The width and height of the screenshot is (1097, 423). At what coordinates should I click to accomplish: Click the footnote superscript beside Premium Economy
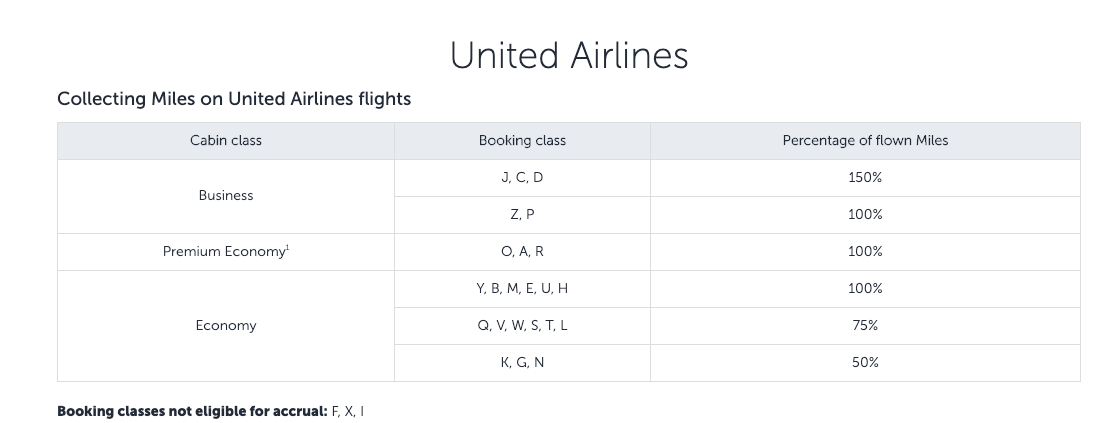coord(288,248)
